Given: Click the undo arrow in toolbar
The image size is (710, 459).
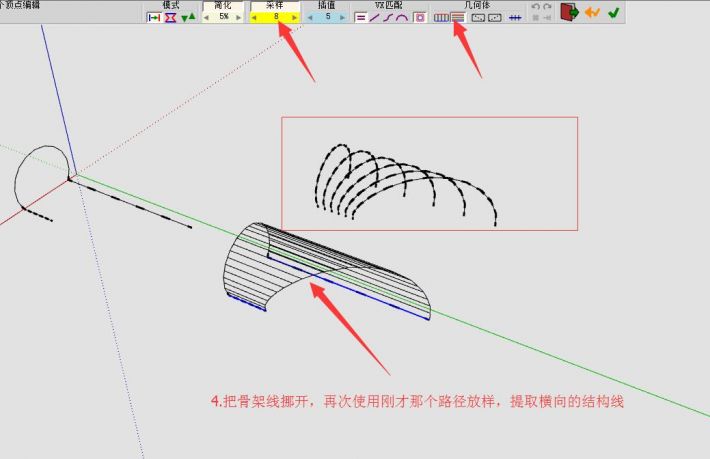Looking at the screenshot, I should pos(536,6).
